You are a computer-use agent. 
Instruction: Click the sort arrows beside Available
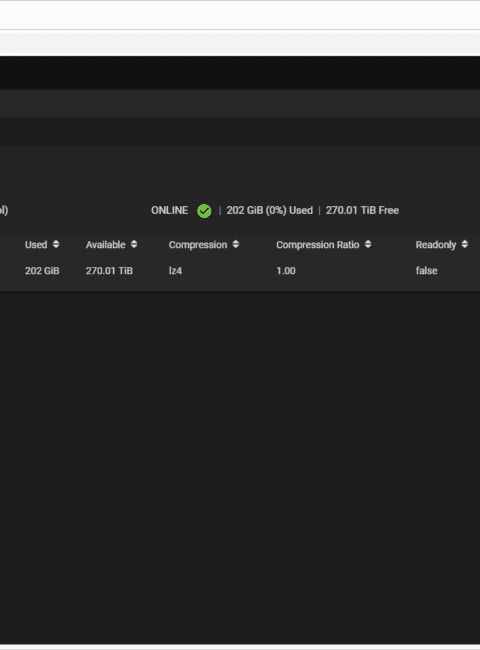tap(134, 245)
